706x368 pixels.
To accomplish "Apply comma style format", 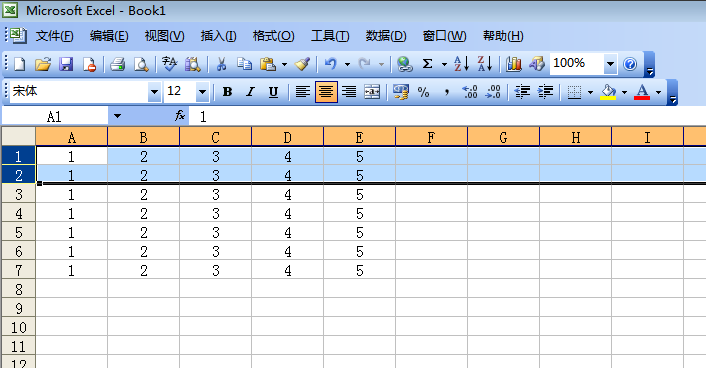I will 447,92.
